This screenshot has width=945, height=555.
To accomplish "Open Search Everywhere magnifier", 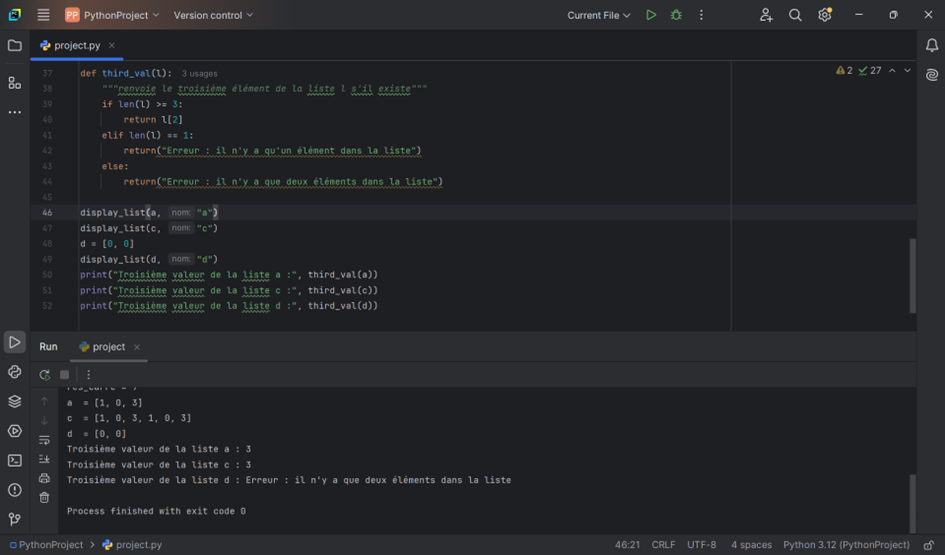I will tap(795, 15).
